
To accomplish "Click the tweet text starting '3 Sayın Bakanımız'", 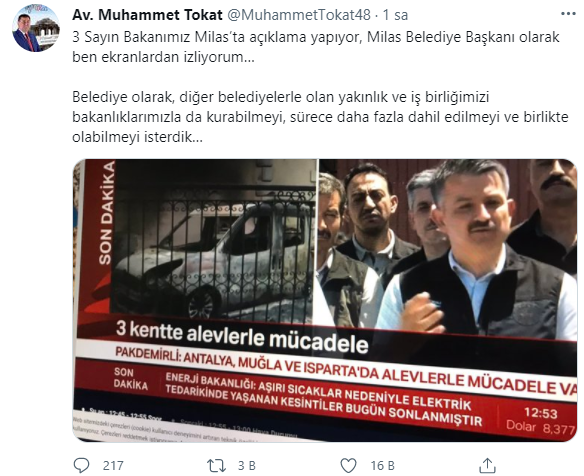I will tap(316, 47).
